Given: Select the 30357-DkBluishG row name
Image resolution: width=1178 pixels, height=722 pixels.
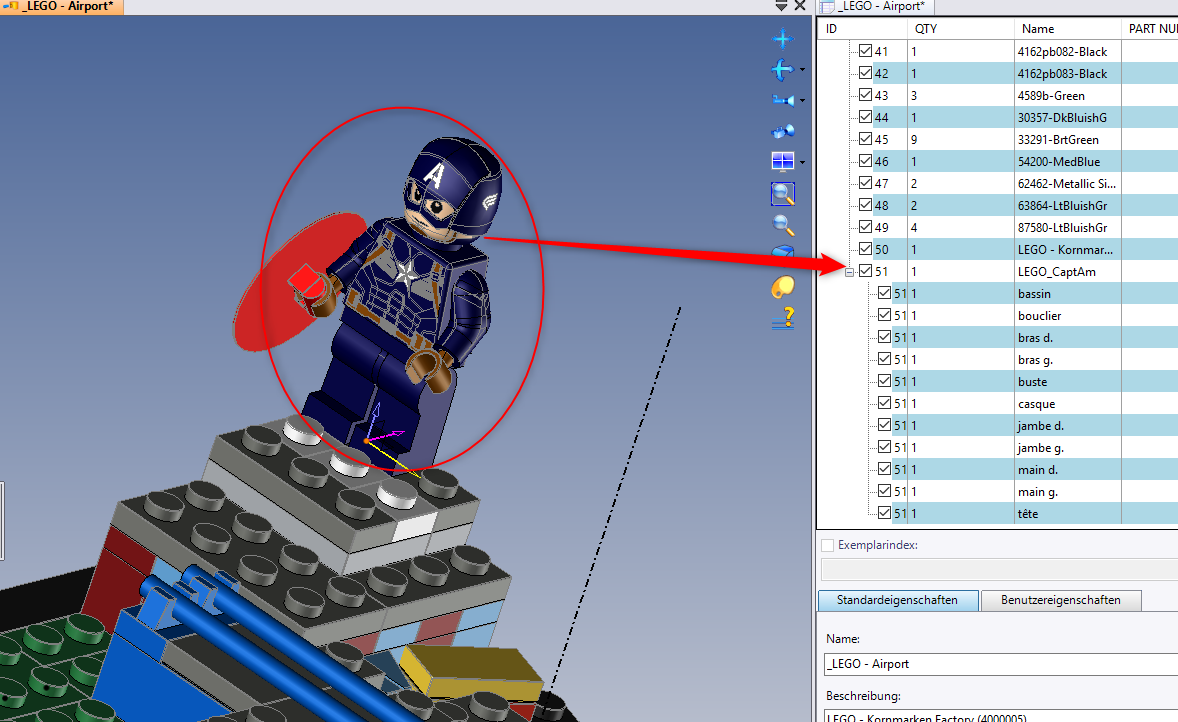Looking at the screenshot, I should (1062, 118).
